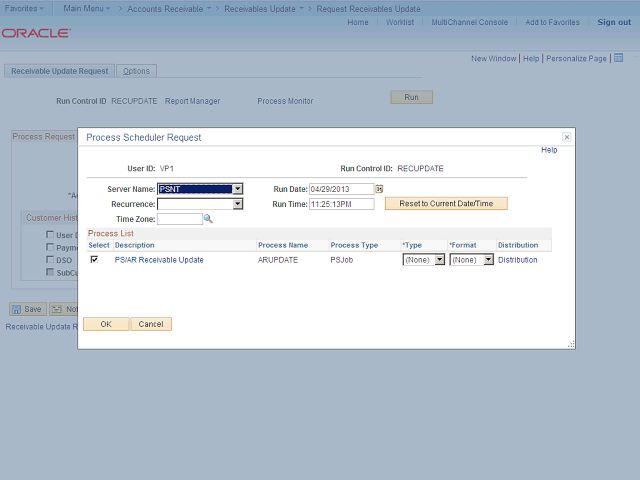Open the Receivables Update breadcrumb dropdown
The width and height of the screenshot is (640, 480).
pyautogui.click(x=302, y=8)
